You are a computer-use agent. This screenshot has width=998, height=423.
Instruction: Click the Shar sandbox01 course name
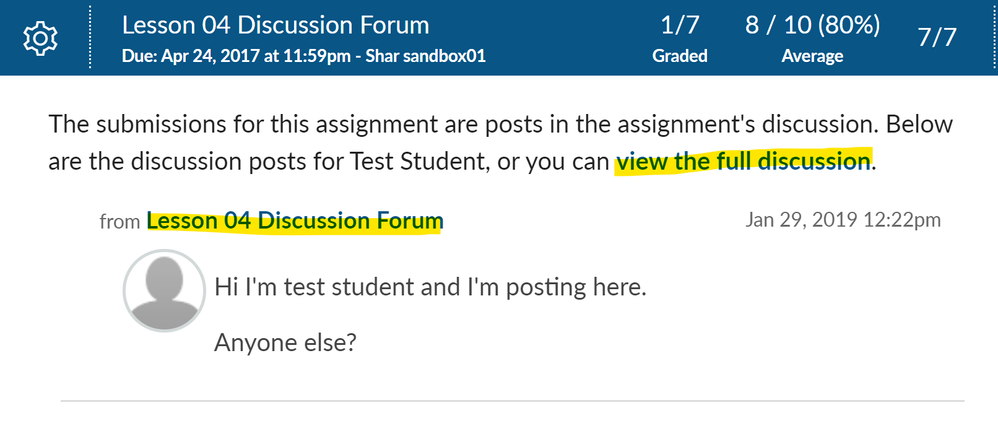point(433,56)
